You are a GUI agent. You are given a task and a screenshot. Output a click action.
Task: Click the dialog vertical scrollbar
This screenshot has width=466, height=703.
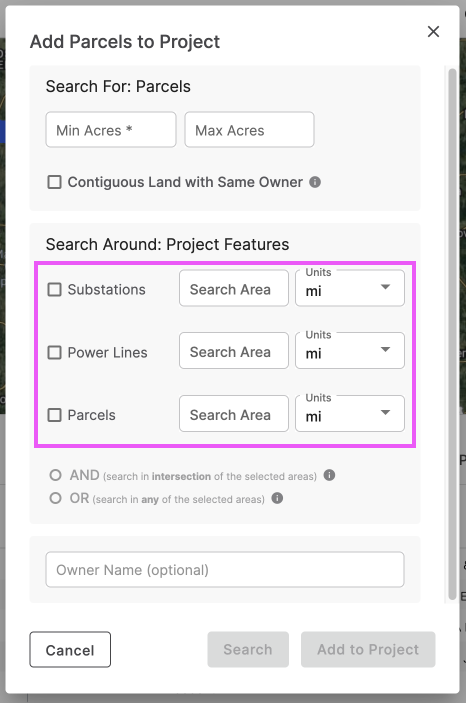[452, 334]
